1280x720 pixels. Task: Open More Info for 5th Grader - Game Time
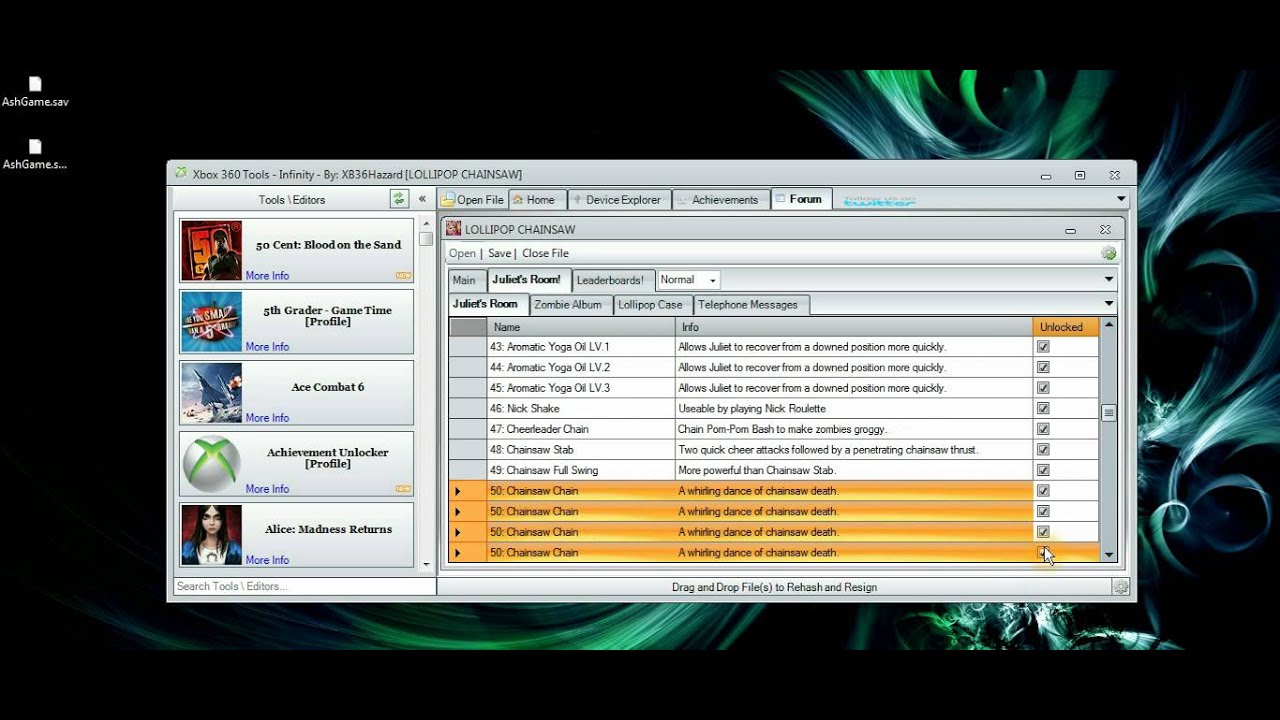click(x=267, y=347)
